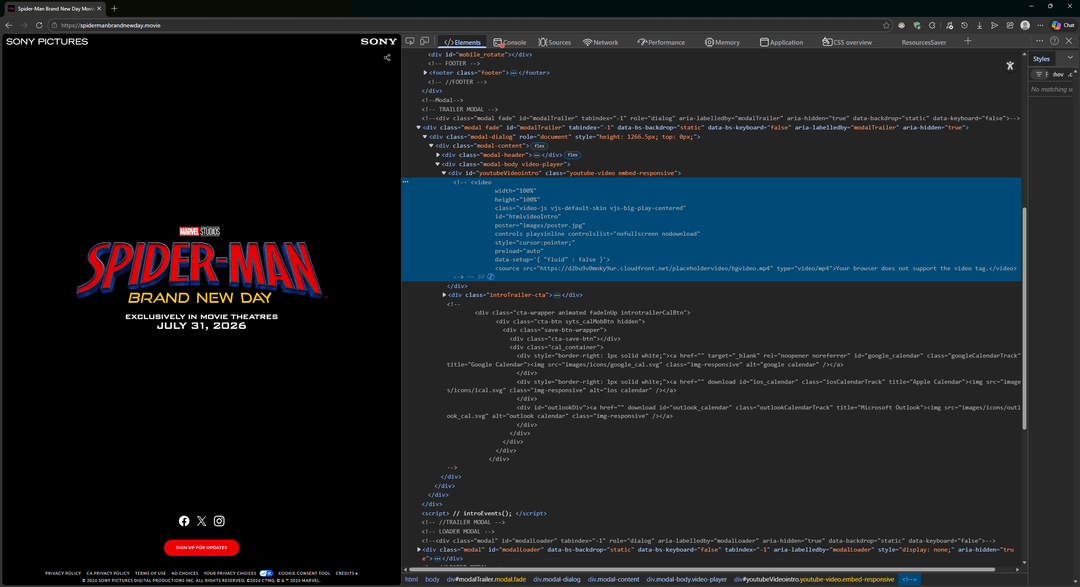1080x587 pixels.
Task: Click the vertical scrollbar of the DOM tree
Action: click(1024, 317)
